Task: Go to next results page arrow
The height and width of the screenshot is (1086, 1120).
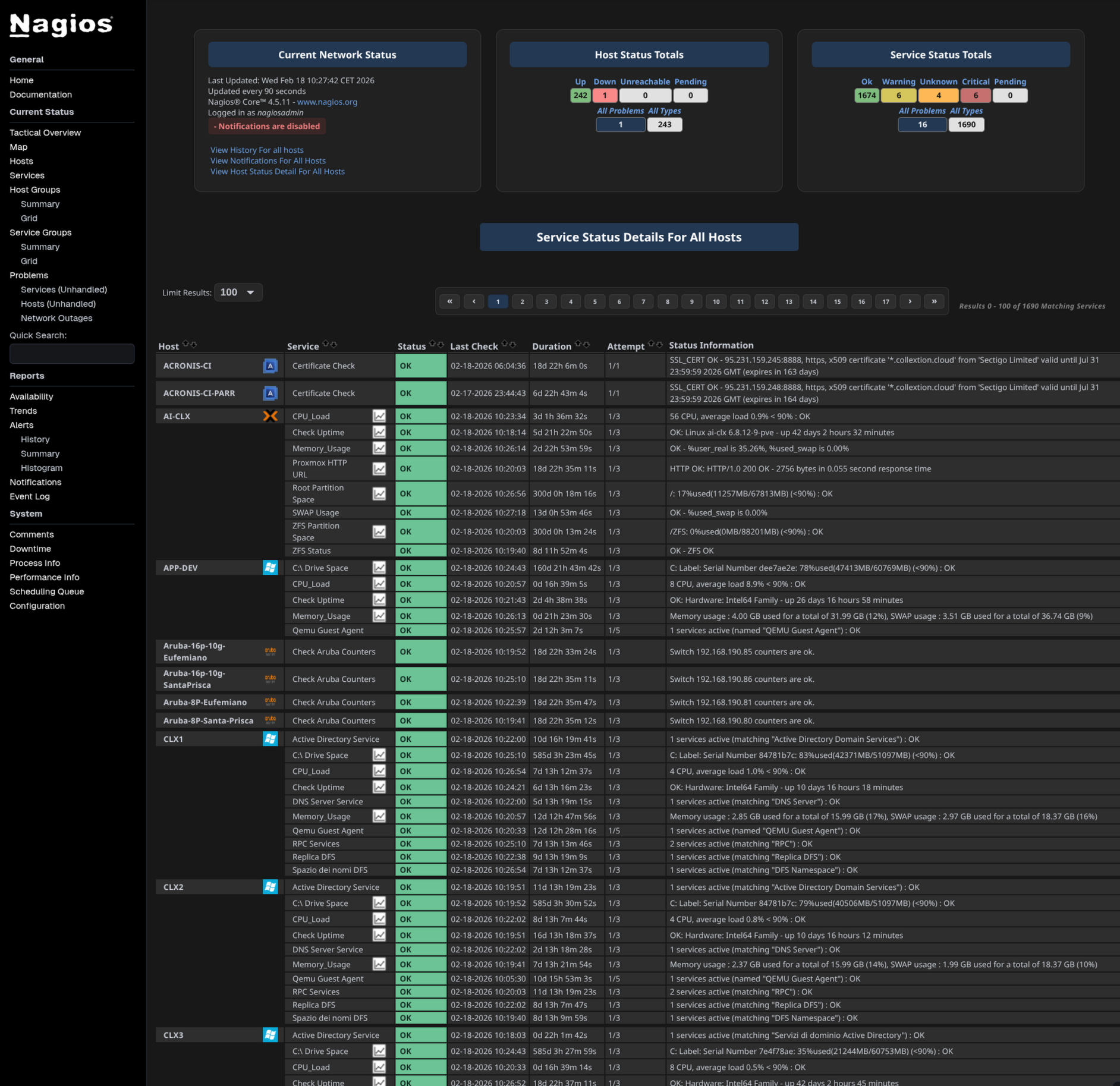Action: click(910, 301)
